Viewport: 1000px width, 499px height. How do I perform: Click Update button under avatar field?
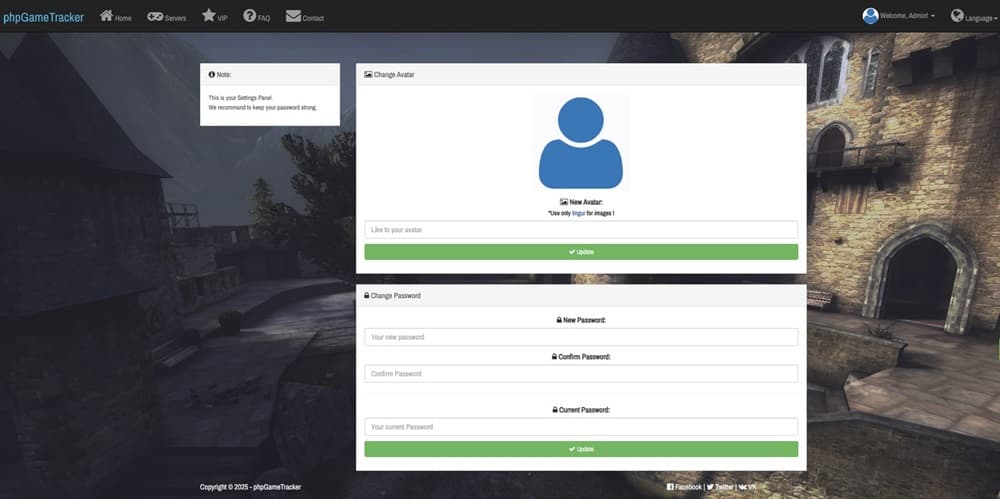pos(581,252)
